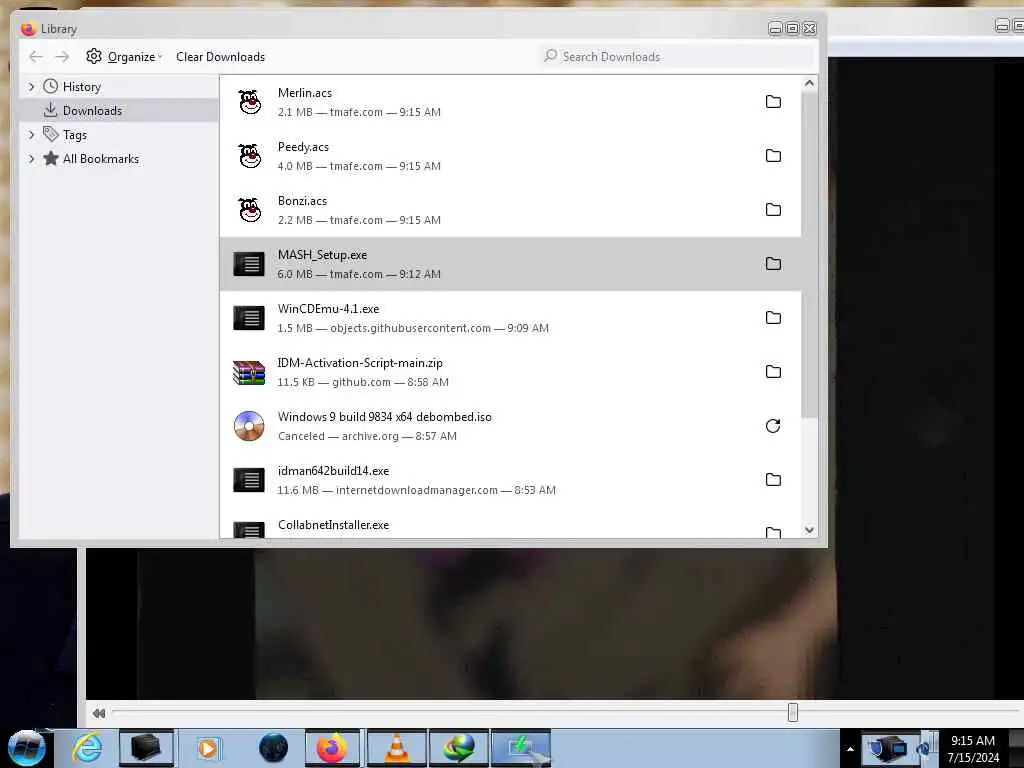Viewport: 1024px width, 768px height.
Task: Go back with the Library back arrow
Action: tap(36, 57)
